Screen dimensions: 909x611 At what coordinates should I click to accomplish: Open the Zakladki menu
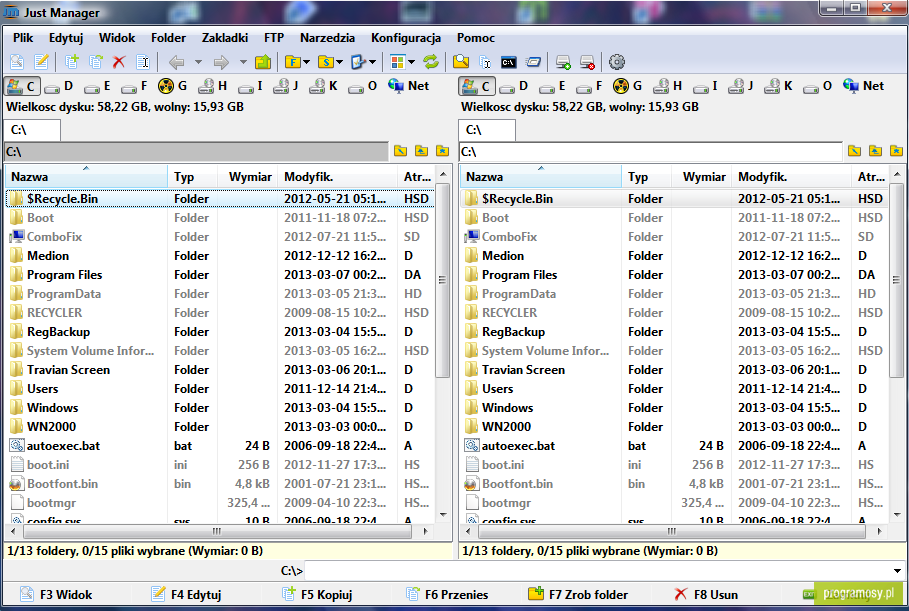(225, 38)
